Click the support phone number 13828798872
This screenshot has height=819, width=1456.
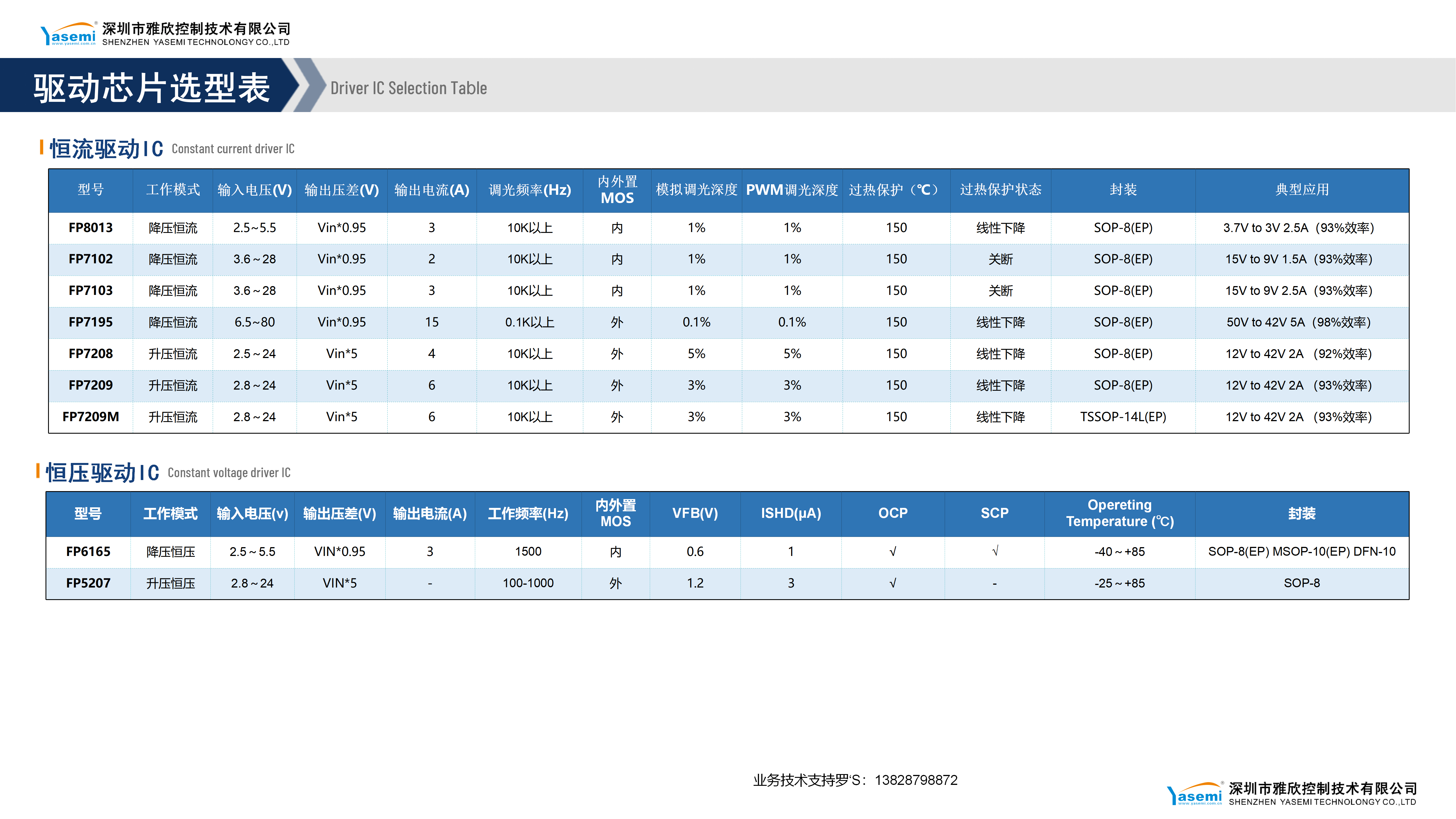916,780
